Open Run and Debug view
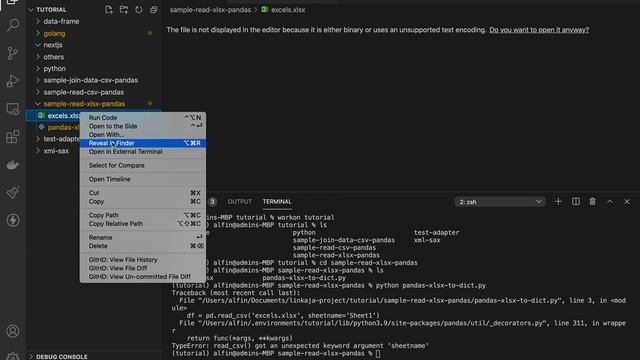This screenshot has width=640, height=360. 13,81
